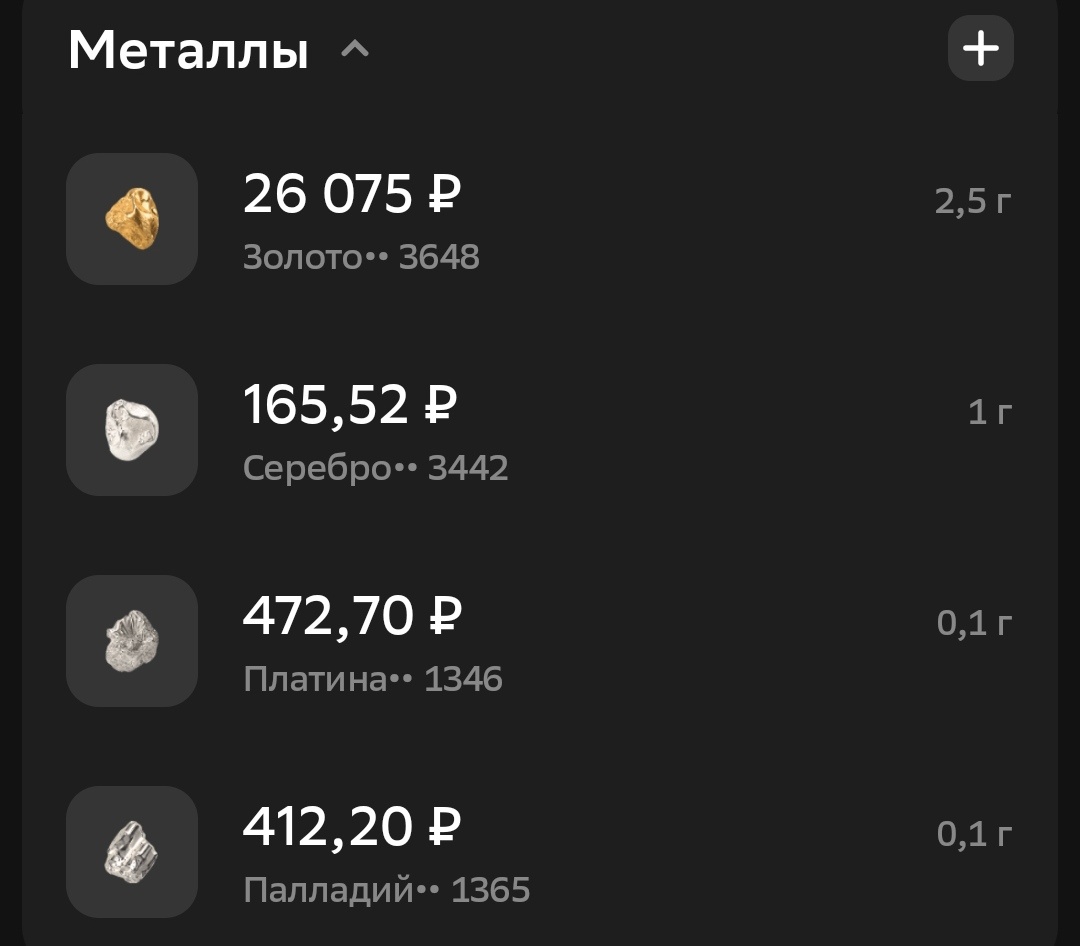Viewport: 1080px width, 946px height.
Task: Tap the platinum nugget icon
Action: tap(131, 641)
